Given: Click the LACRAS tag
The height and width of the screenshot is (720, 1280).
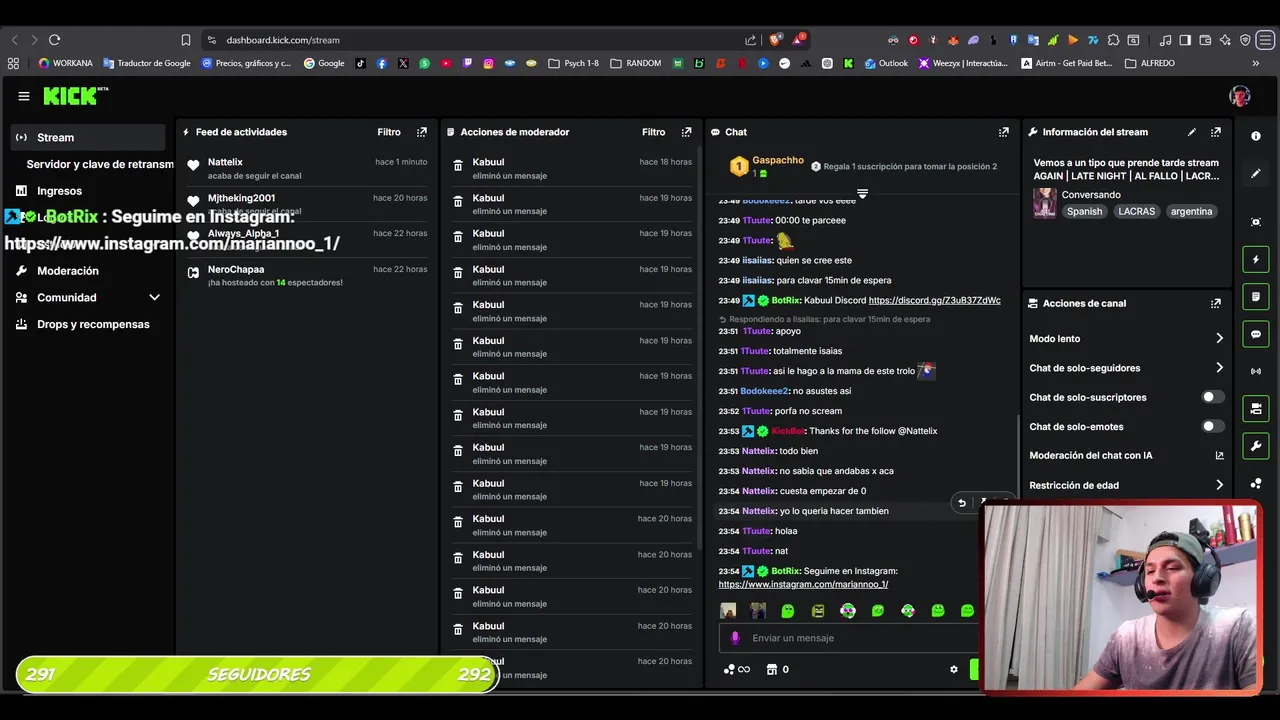Looking at the screenshot, I should [x=1137, y=212].
